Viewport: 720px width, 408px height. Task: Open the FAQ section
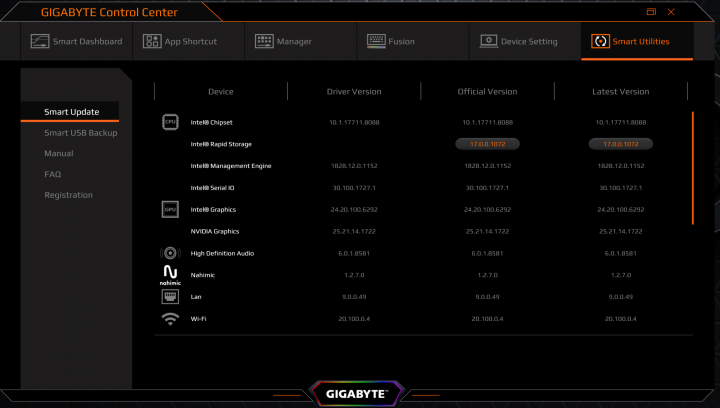tap(52, 174)
